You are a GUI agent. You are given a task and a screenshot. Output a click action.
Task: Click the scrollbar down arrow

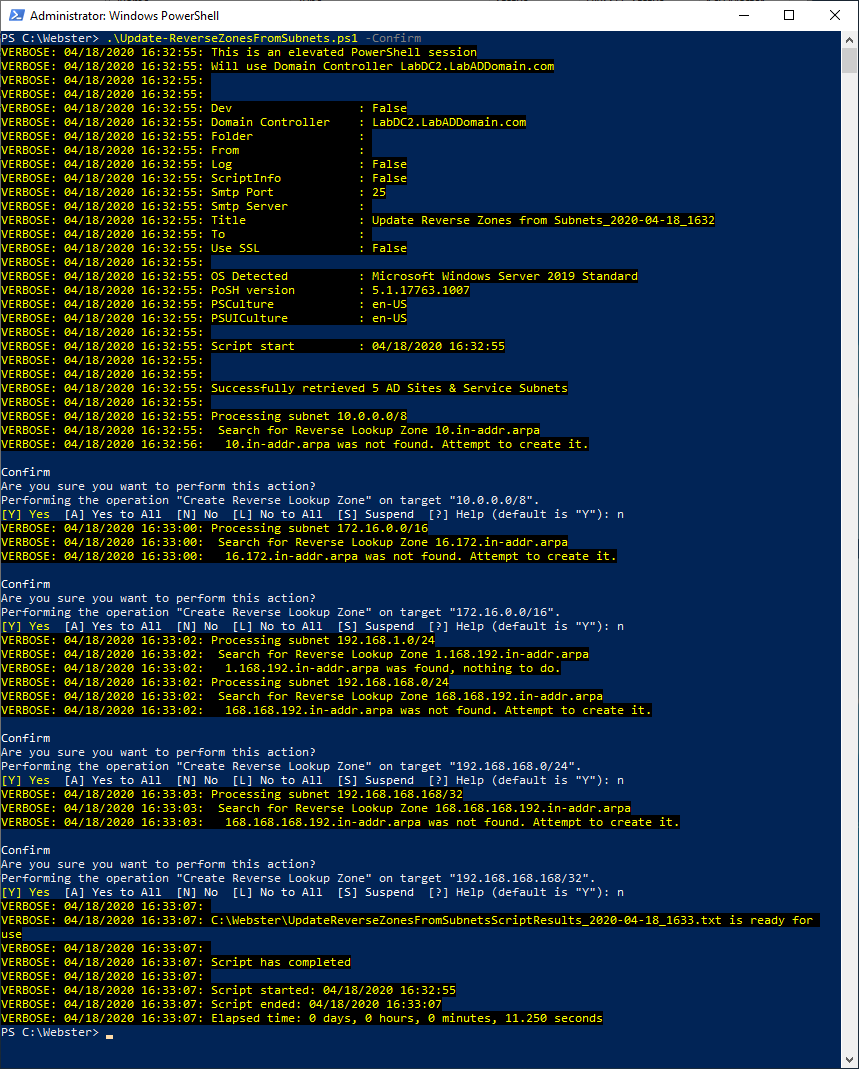(x=850, y=1060)
